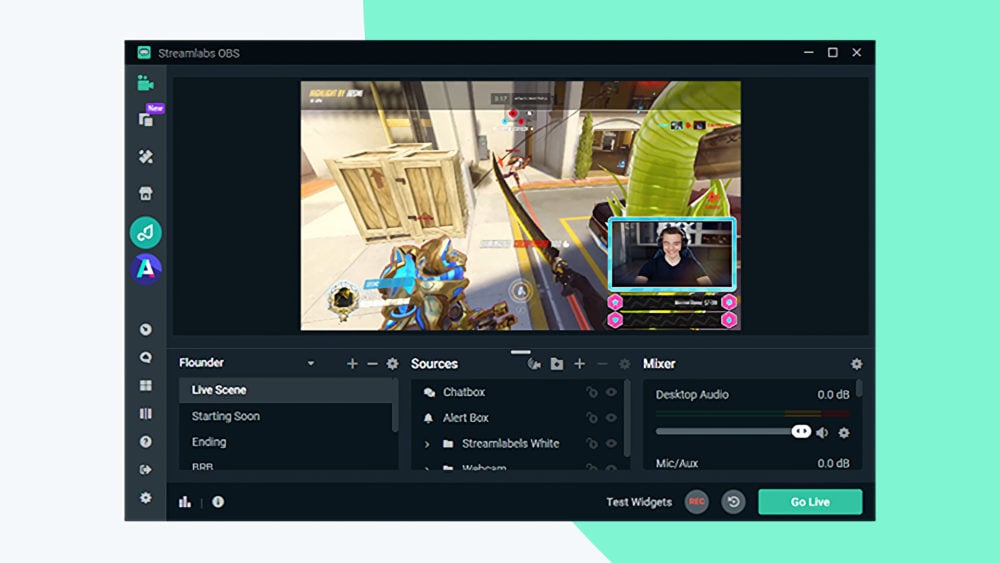Click the logout arrow icon in sidebar
The height and width of the screenshot is (563, 1000).
[146, 470]
